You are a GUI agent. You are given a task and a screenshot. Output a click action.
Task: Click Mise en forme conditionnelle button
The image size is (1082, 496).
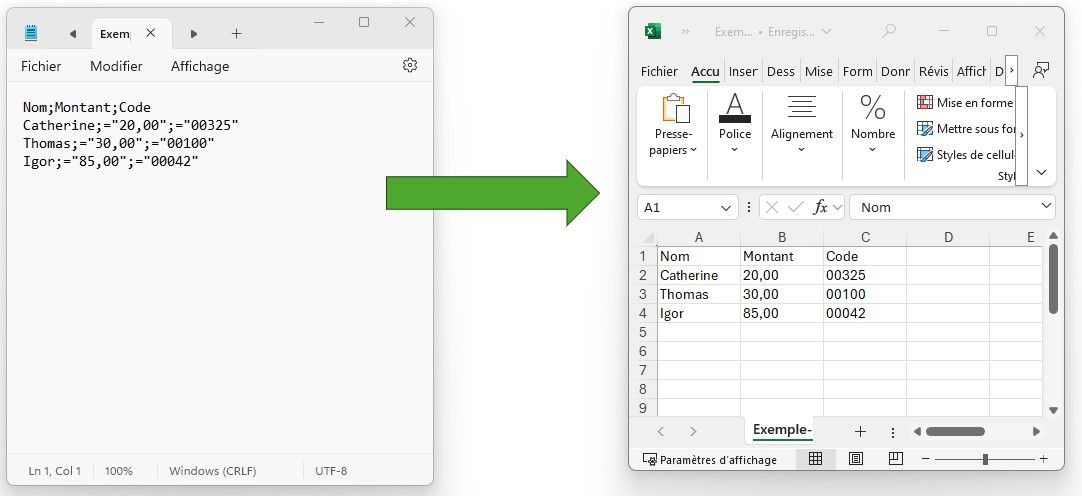tap(966, 103)
